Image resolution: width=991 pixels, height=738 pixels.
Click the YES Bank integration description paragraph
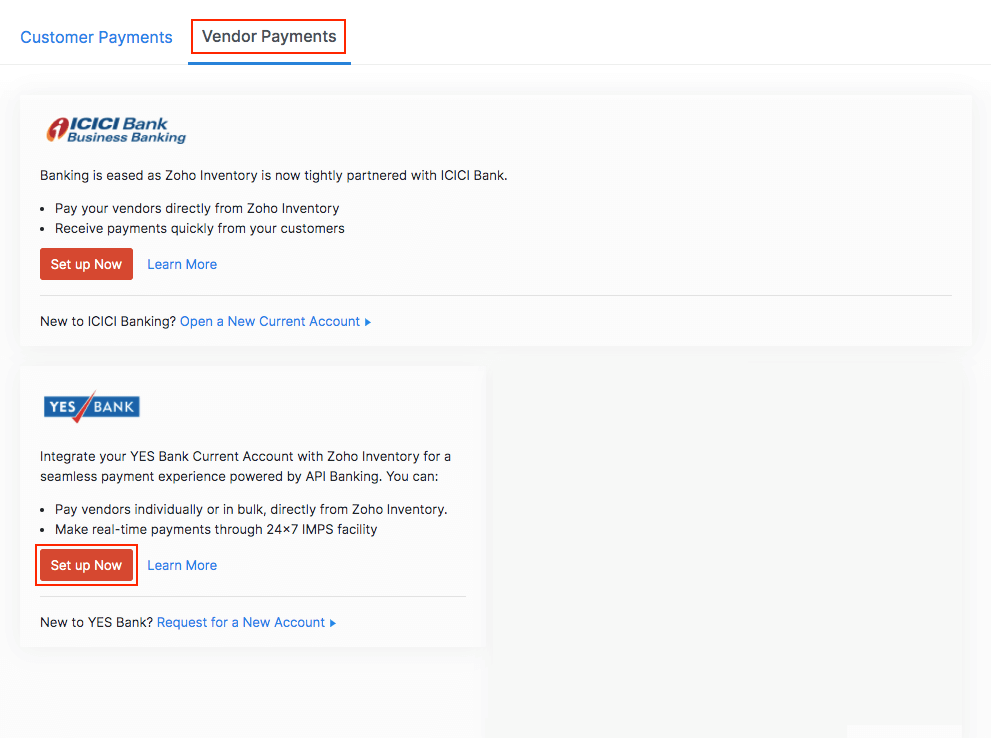245,467
